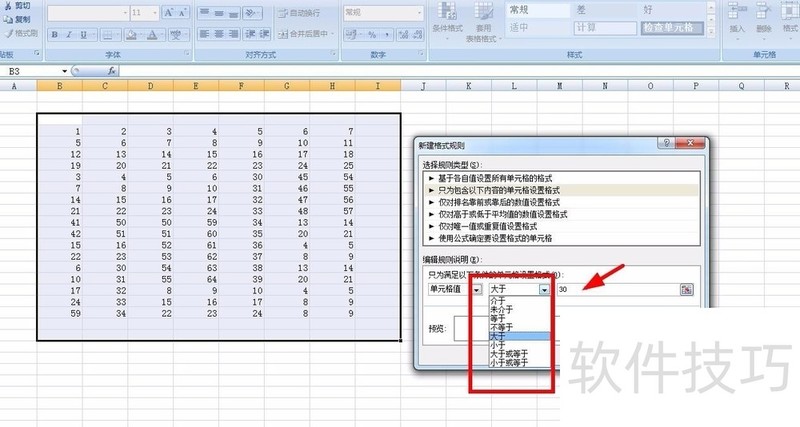Choose rule type 基于各自值设置所有单元格的格式

pyautogui.click(x=561, y=178)
